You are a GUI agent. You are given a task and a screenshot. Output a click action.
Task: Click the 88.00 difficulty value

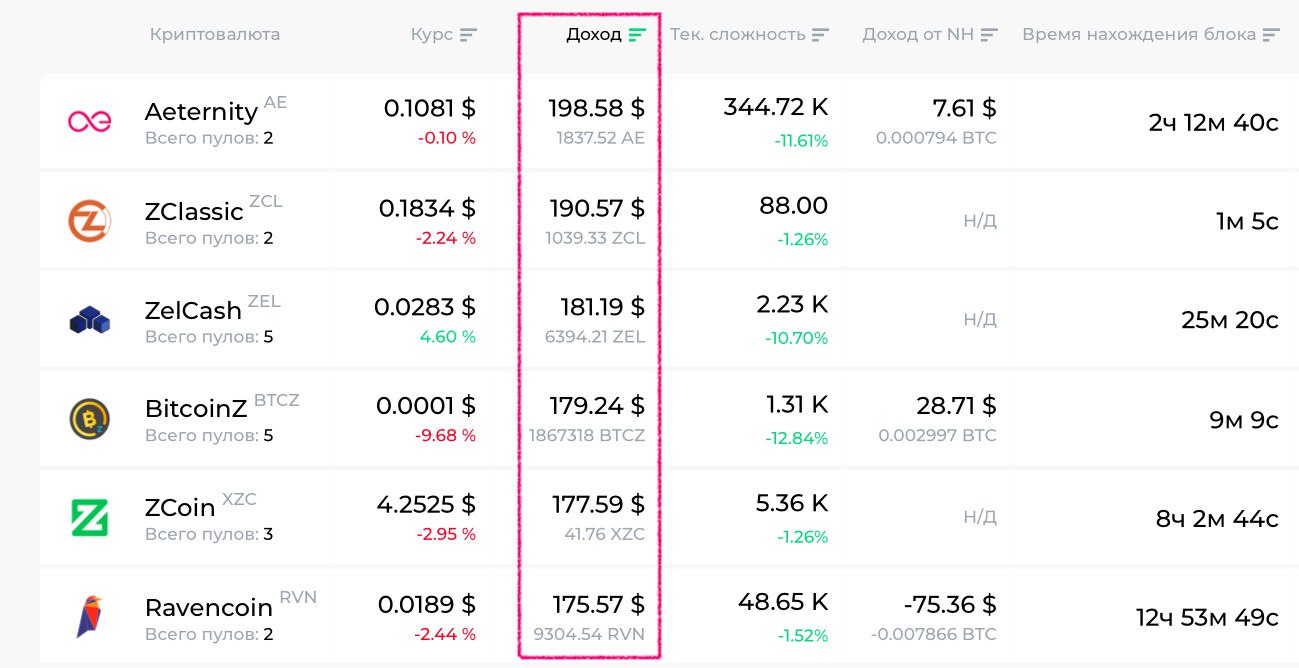pos(793,206)
